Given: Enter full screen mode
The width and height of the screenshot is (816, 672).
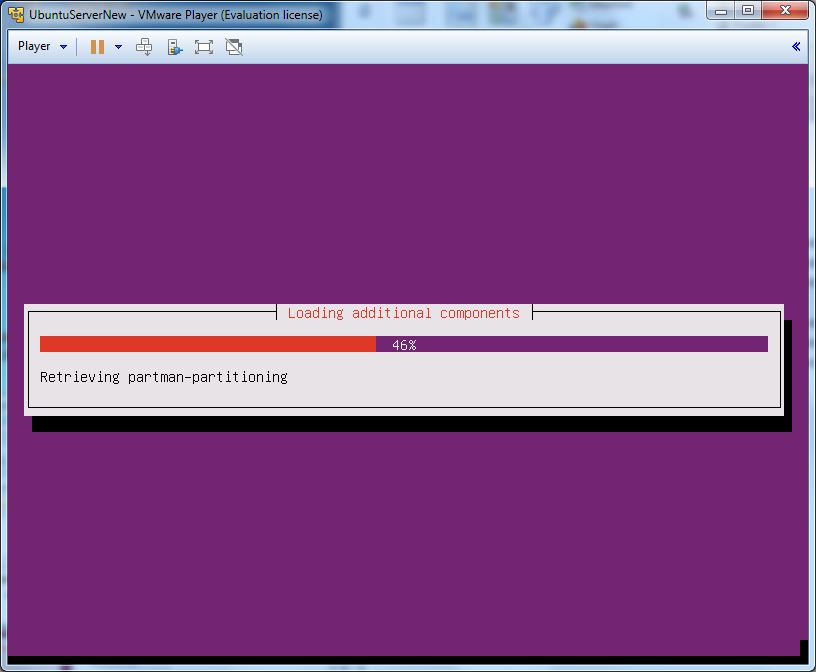Looking at the screenshot, I should (204, 47).
